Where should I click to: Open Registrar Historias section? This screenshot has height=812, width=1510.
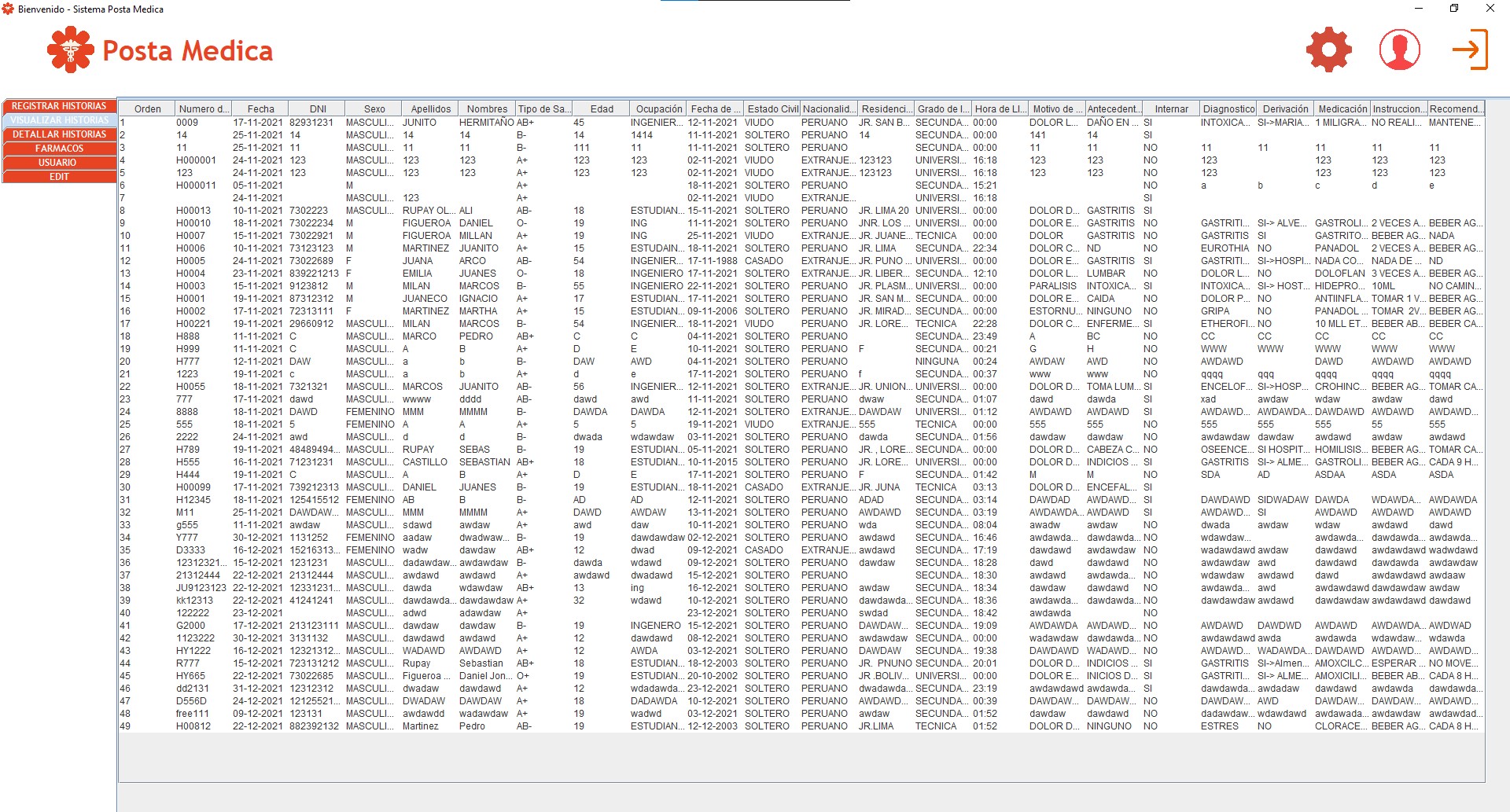pyautogui.click(x=59, y=106)
